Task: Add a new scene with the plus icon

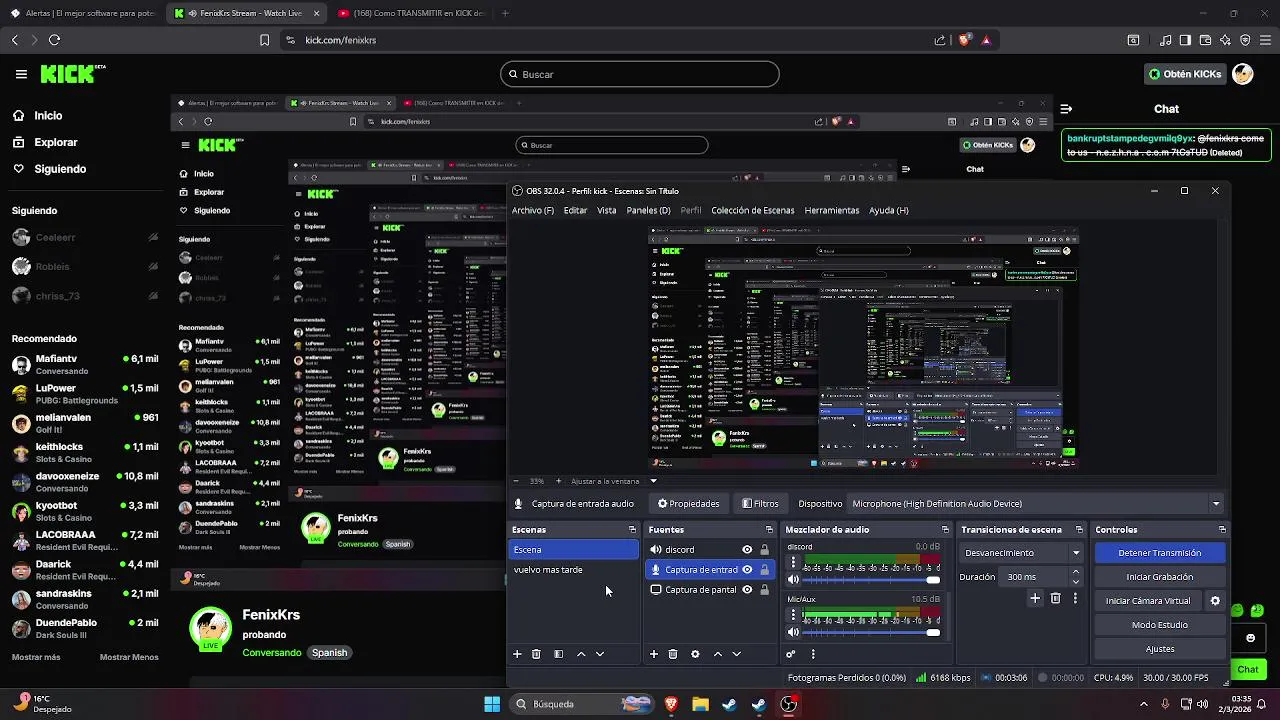Action: click(517, 654)
